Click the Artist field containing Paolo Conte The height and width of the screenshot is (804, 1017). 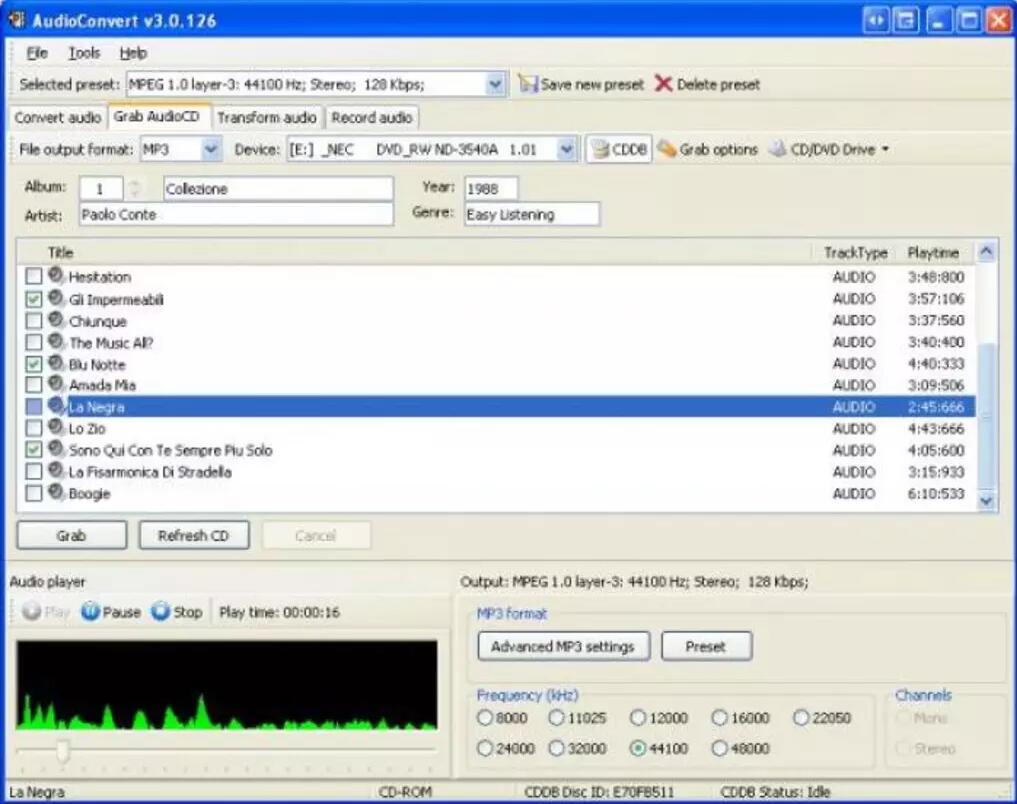[236, 215]
